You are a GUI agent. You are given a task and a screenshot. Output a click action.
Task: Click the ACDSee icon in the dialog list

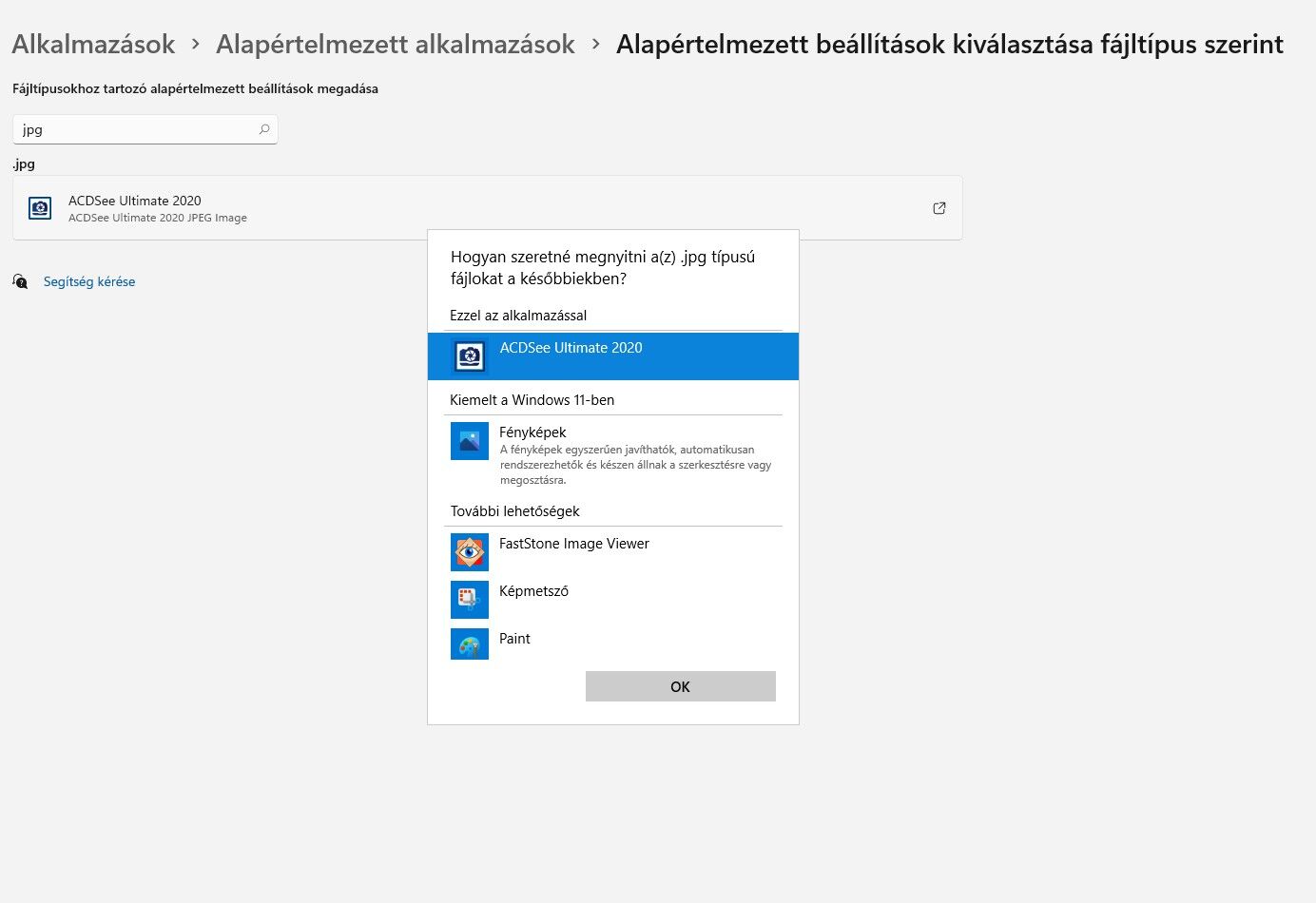(x=470, y=356)
